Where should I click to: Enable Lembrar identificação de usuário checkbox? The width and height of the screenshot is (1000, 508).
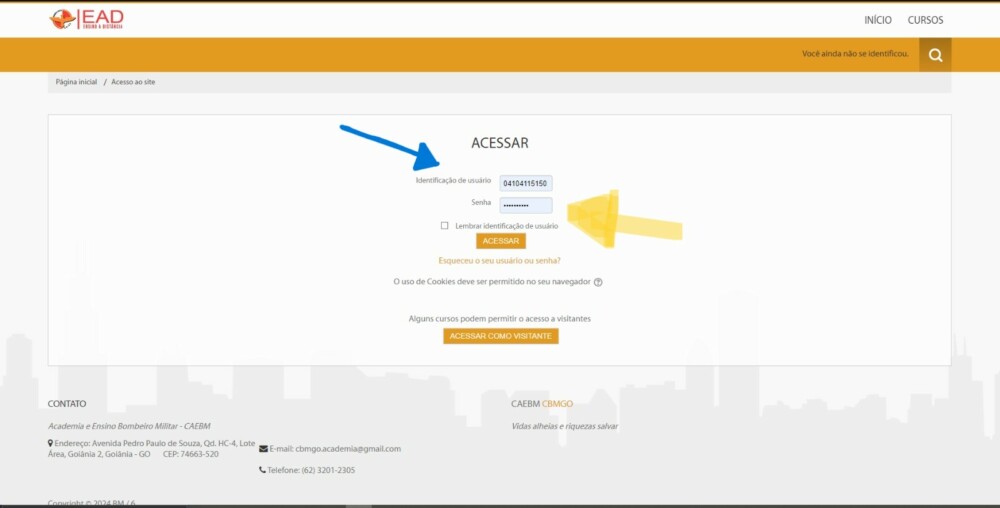click(x=444, y=226)
